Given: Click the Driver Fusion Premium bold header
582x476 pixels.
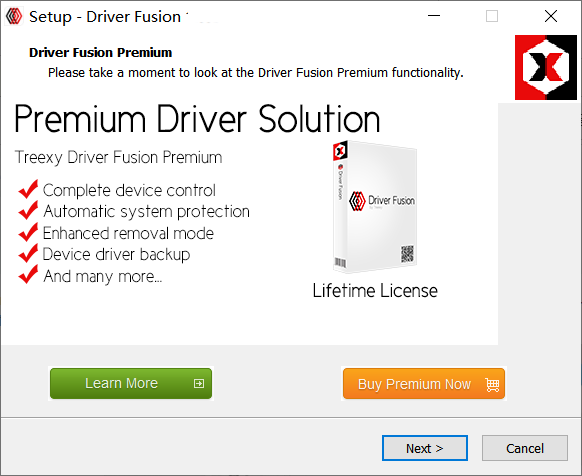Looking at the screenshot, I should (x=101, y=53).
